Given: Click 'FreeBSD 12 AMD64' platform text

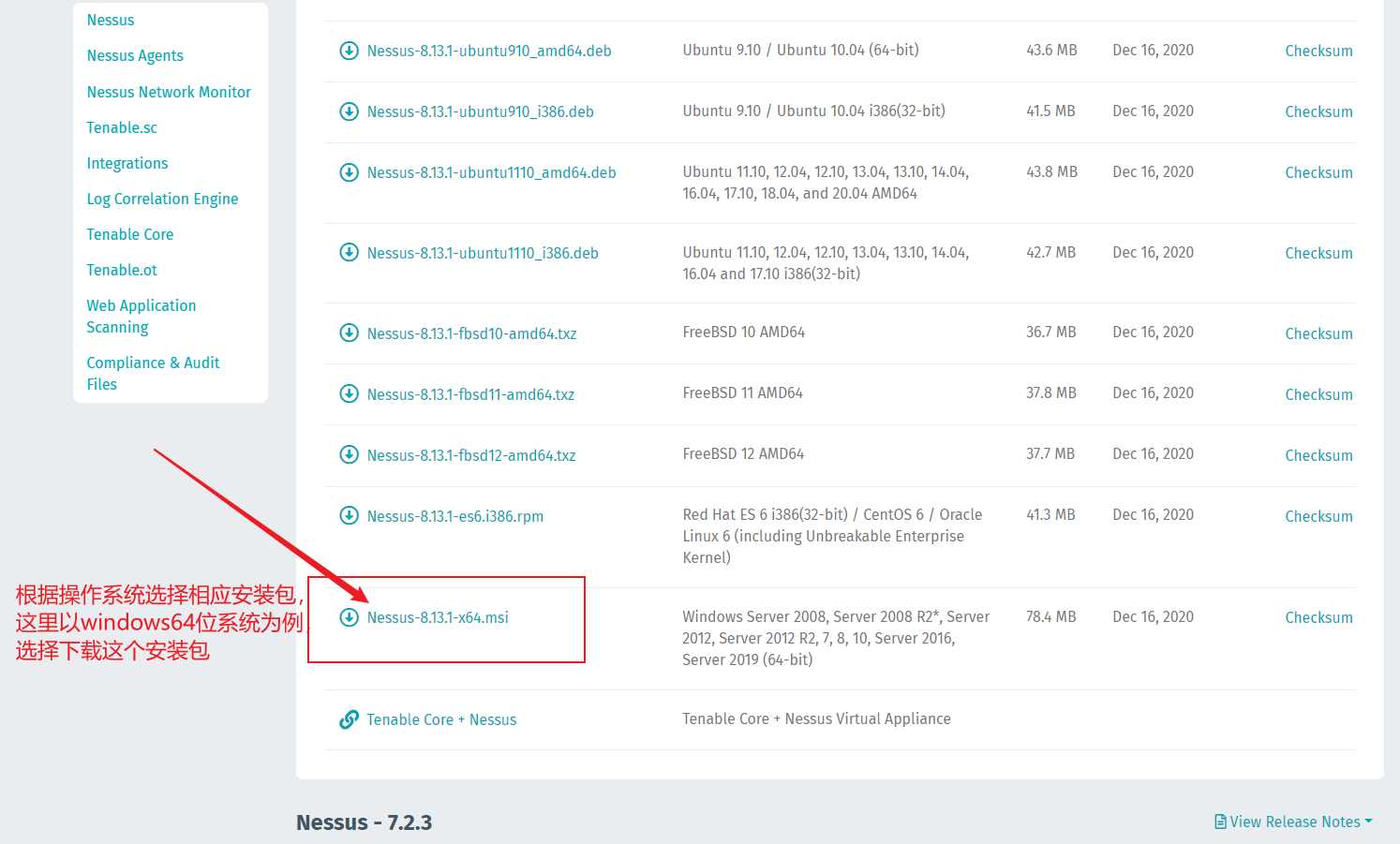Looking at the screenshot, I should click(743, 453).
